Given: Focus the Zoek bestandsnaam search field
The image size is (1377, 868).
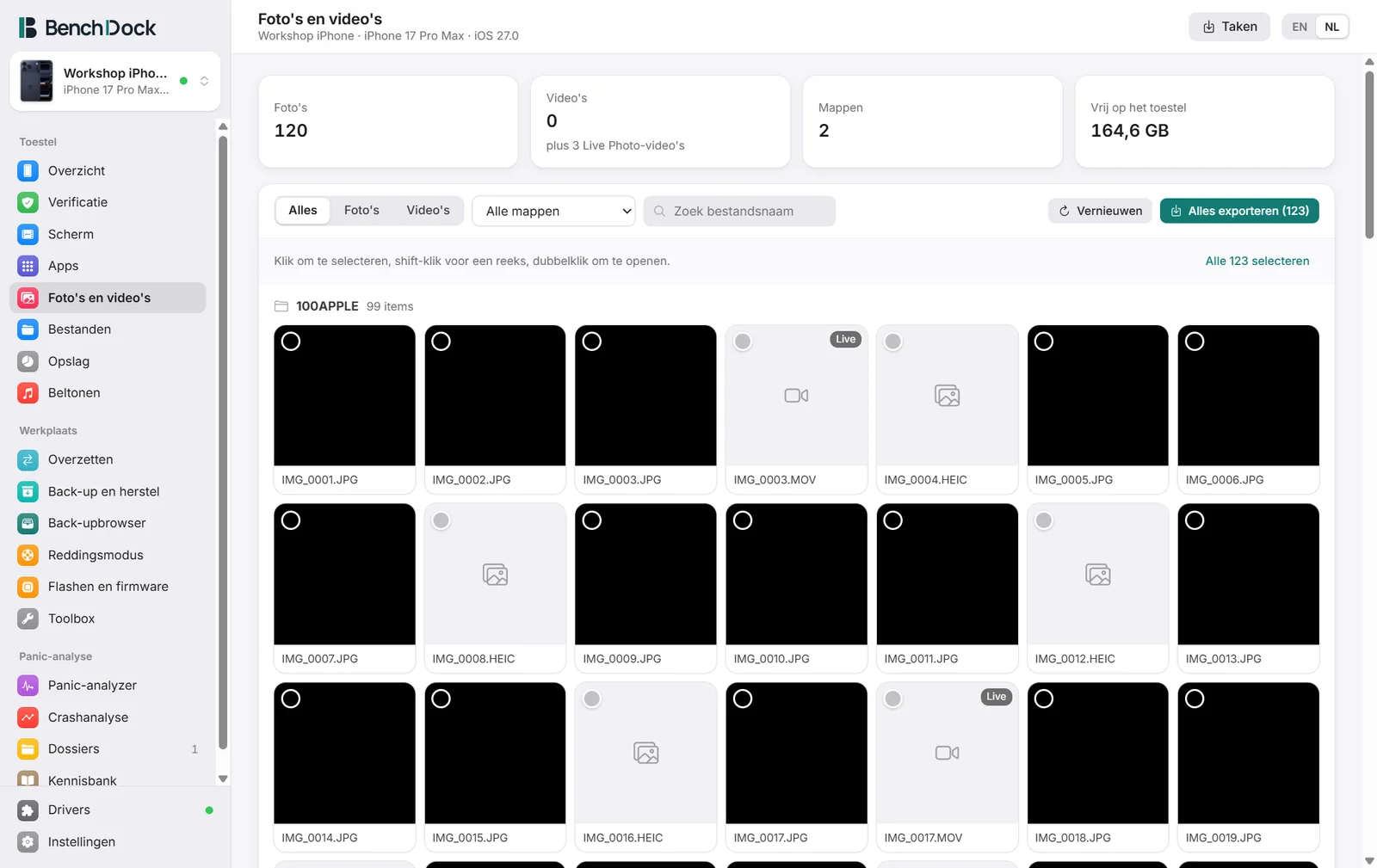Looking at the screenshot, I should [x=739, y=211].
